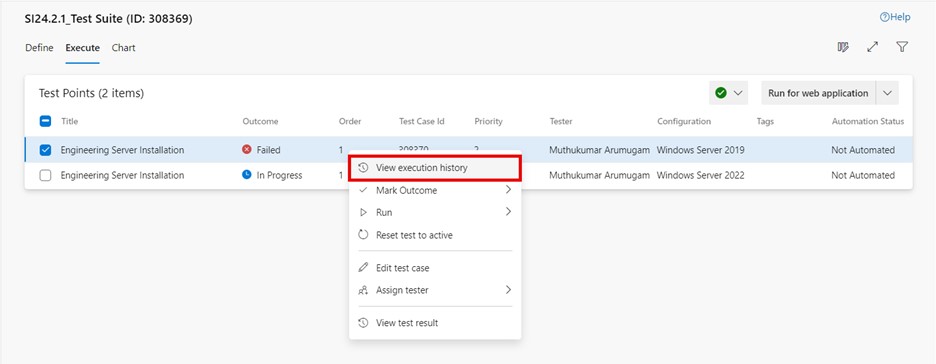
Task: Check the Windows Server 2022 row checkbox
Action: click(x=45, y=175)
